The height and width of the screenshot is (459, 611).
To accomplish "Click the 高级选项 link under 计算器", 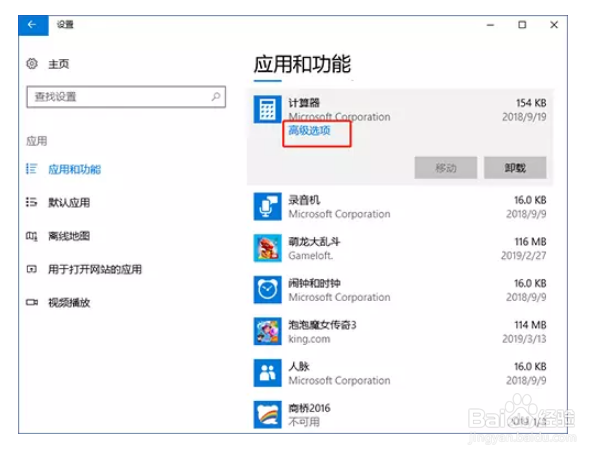I will (309, 131).
